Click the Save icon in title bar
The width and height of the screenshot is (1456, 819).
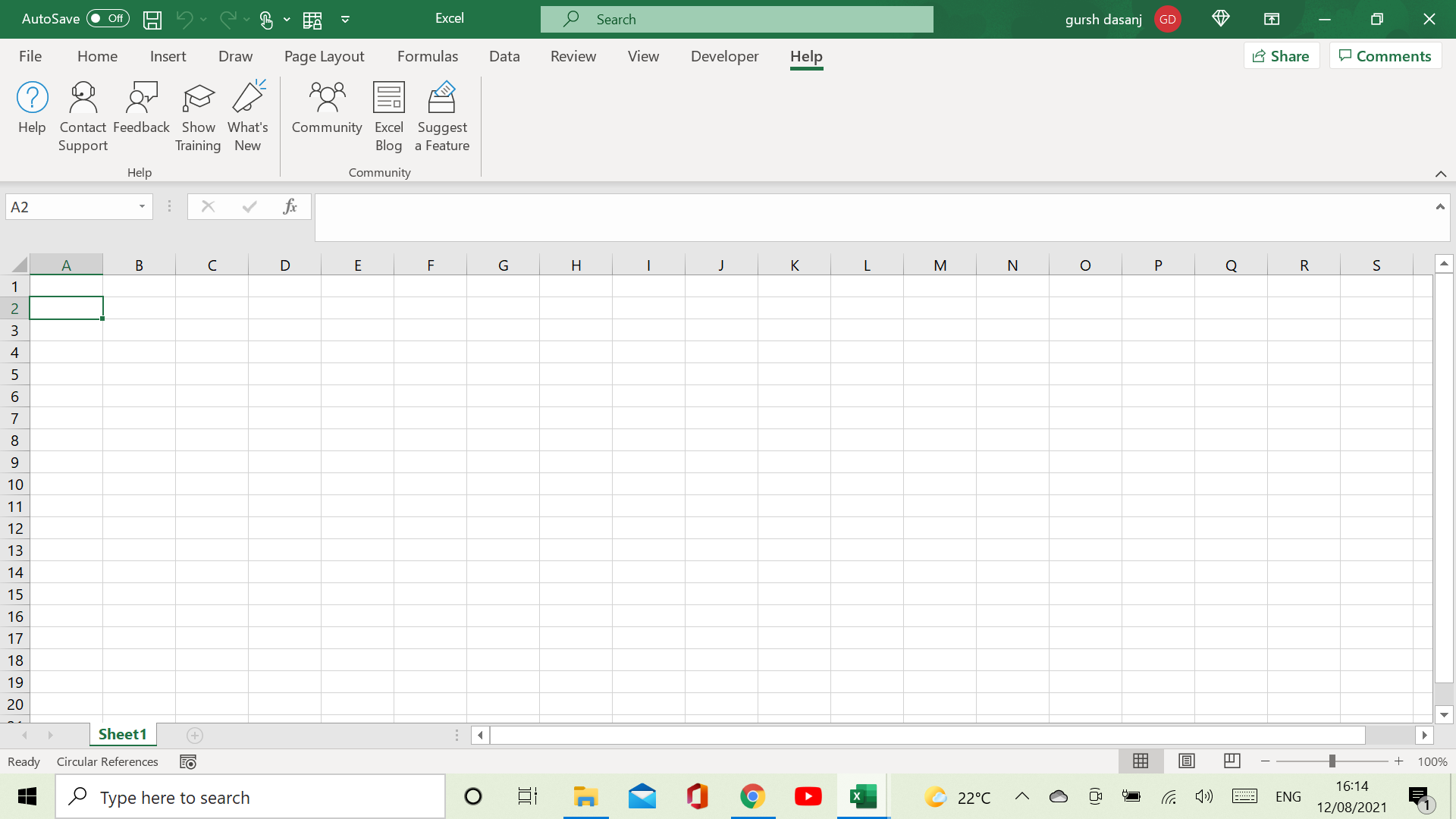click(x=152, y=20)
